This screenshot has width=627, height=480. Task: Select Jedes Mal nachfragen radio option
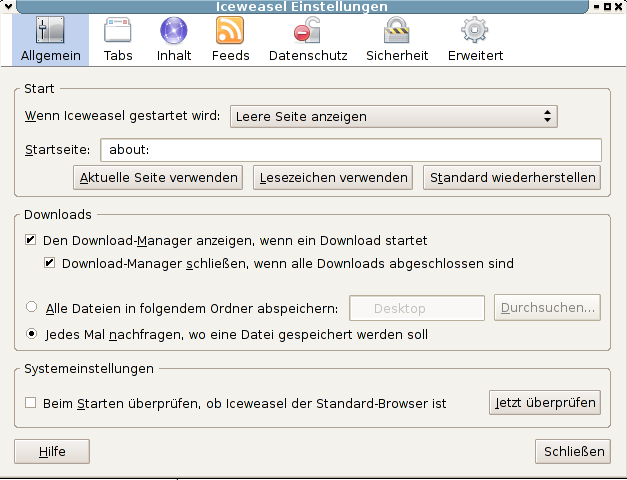[32, 334]
